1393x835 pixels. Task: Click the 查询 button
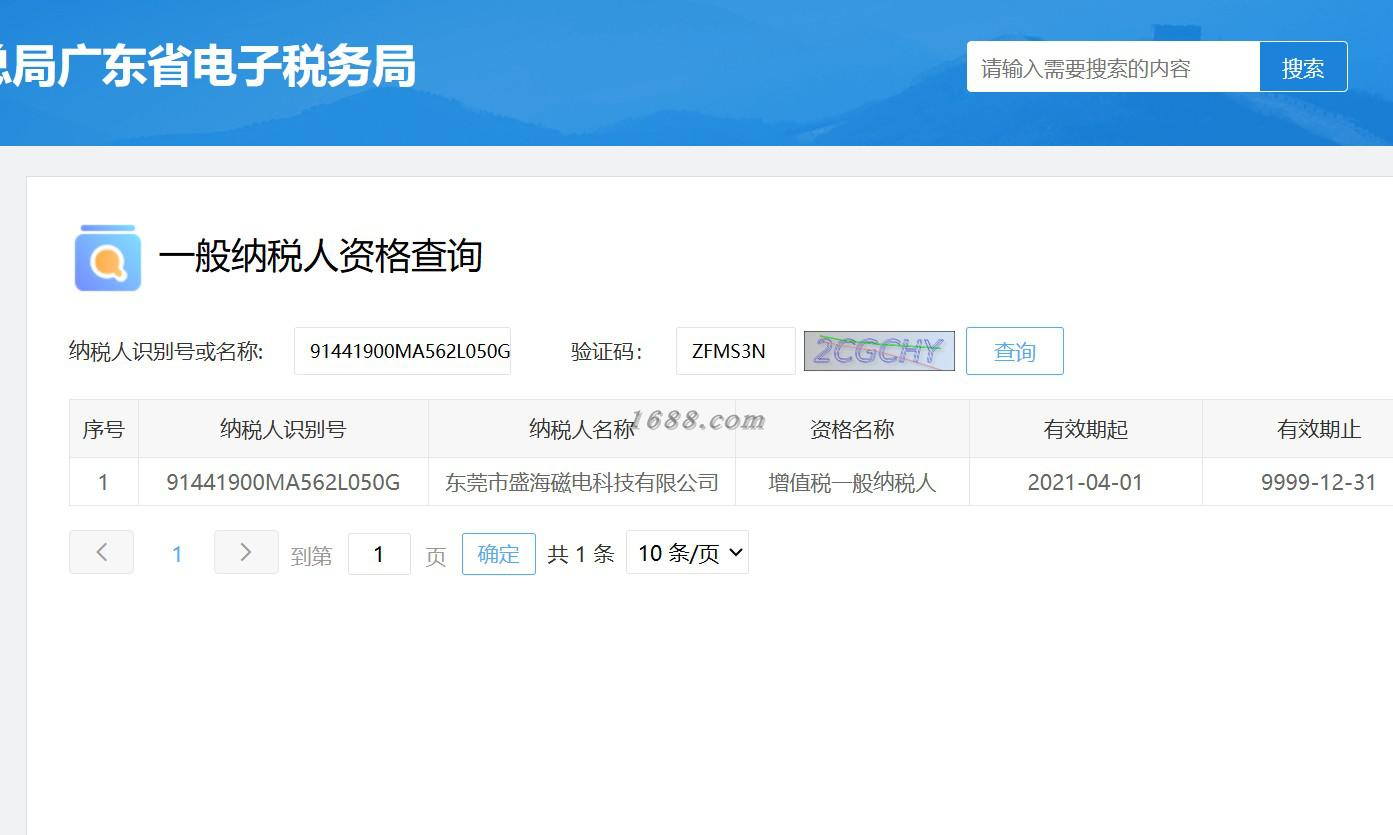point(1015,351)
